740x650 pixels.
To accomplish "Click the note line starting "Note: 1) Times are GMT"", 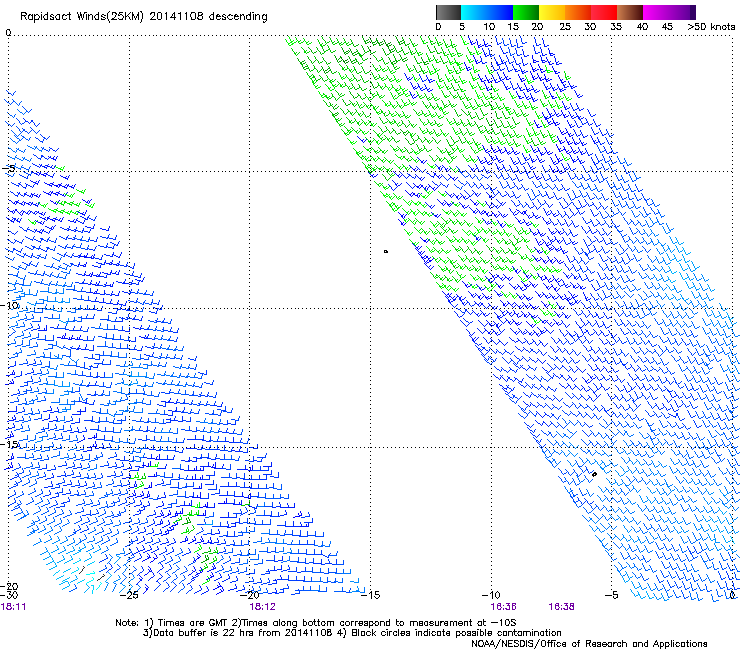I will pos(316,623).
